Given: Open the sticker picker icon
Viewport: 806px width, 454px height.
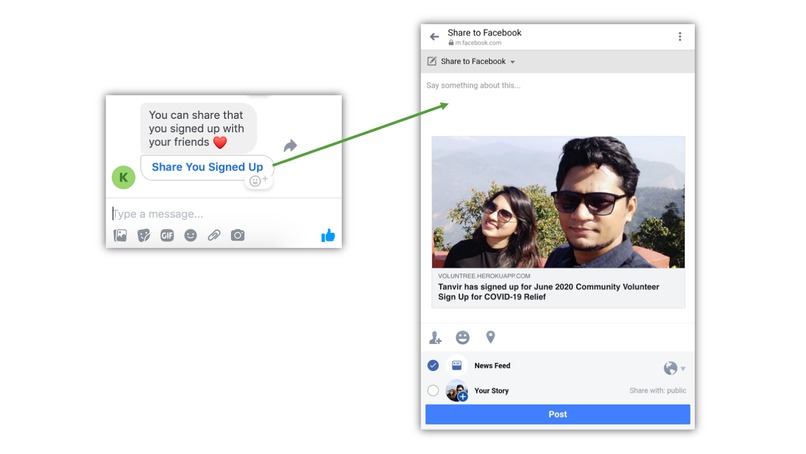Looking at the screenshot, I should pyautogui.click(x=144, y=235).
